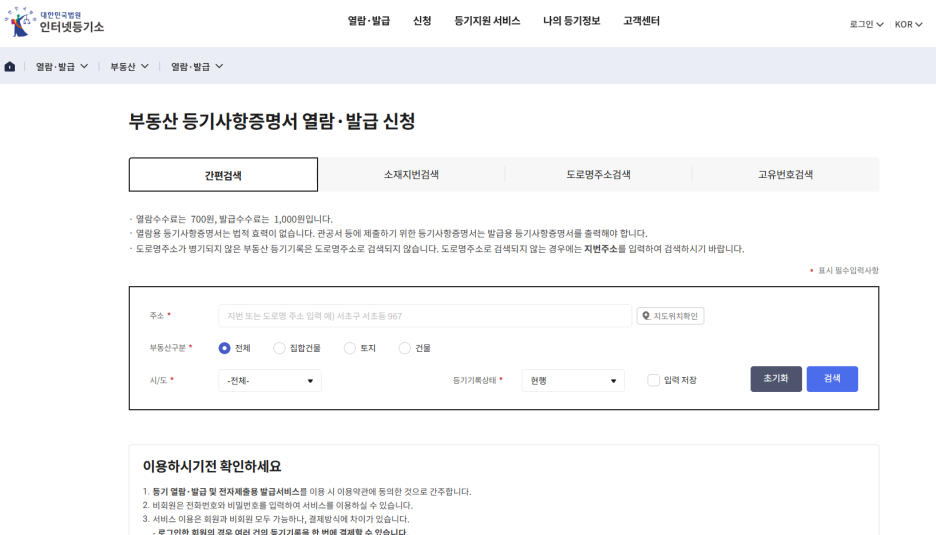Click the bold 지번주소 text in notice
The width and height of the screenshot is (936, 535).
click(x=601, y=249)
